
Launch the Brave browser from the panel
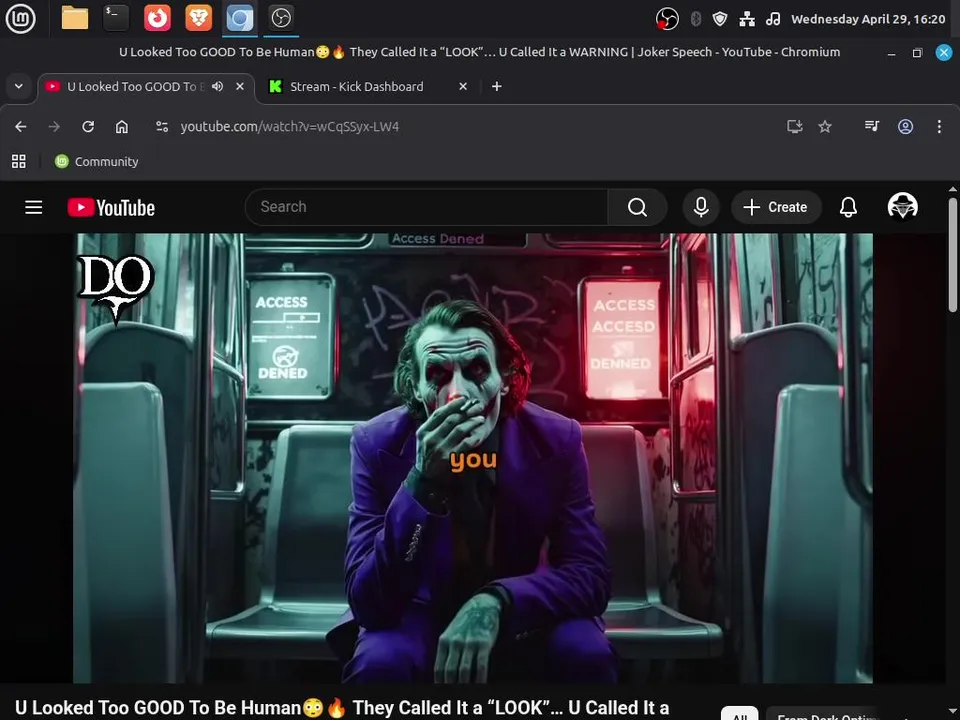pyautogui.click(x=198, y=18)
